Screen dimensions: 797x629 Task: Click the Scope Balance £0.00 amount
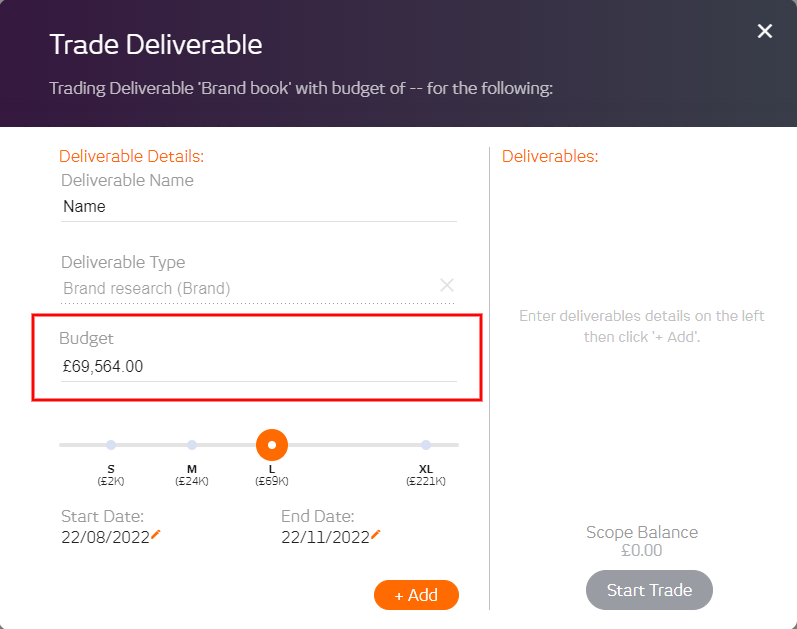(641, 550)
